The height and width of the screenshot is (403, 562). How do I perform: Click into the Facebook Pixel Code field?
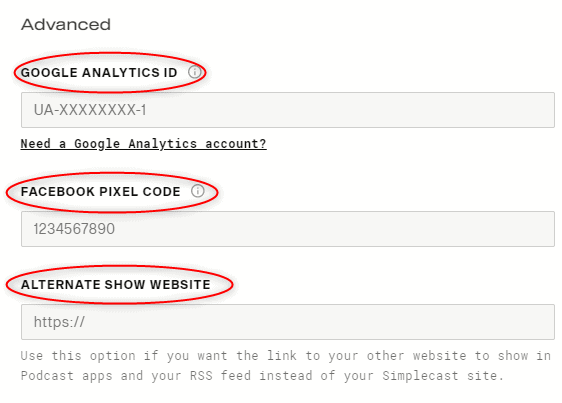click(288, 229)
